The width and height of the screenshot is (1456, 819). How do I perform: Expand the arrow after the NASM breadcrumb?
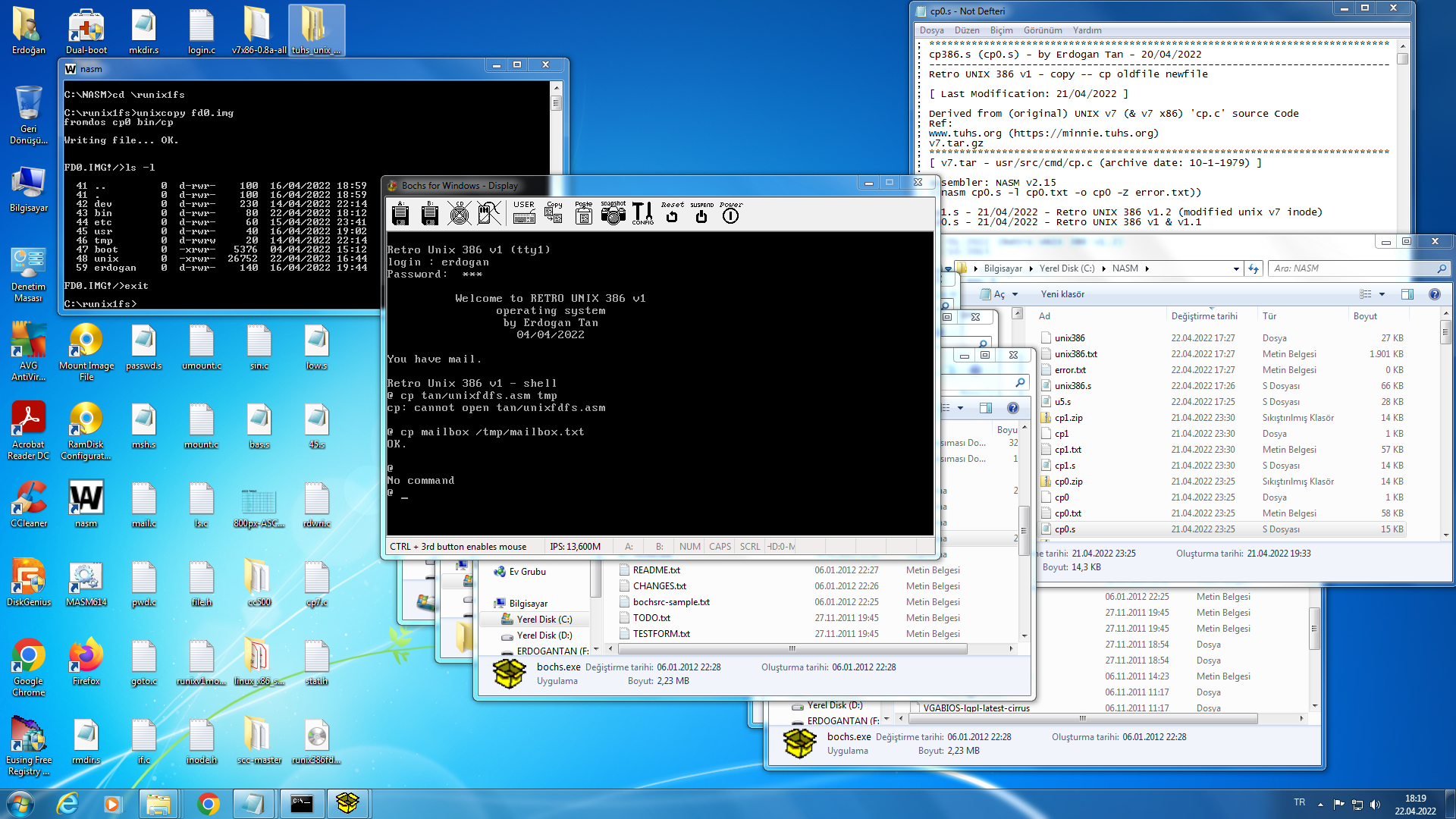1147,268
